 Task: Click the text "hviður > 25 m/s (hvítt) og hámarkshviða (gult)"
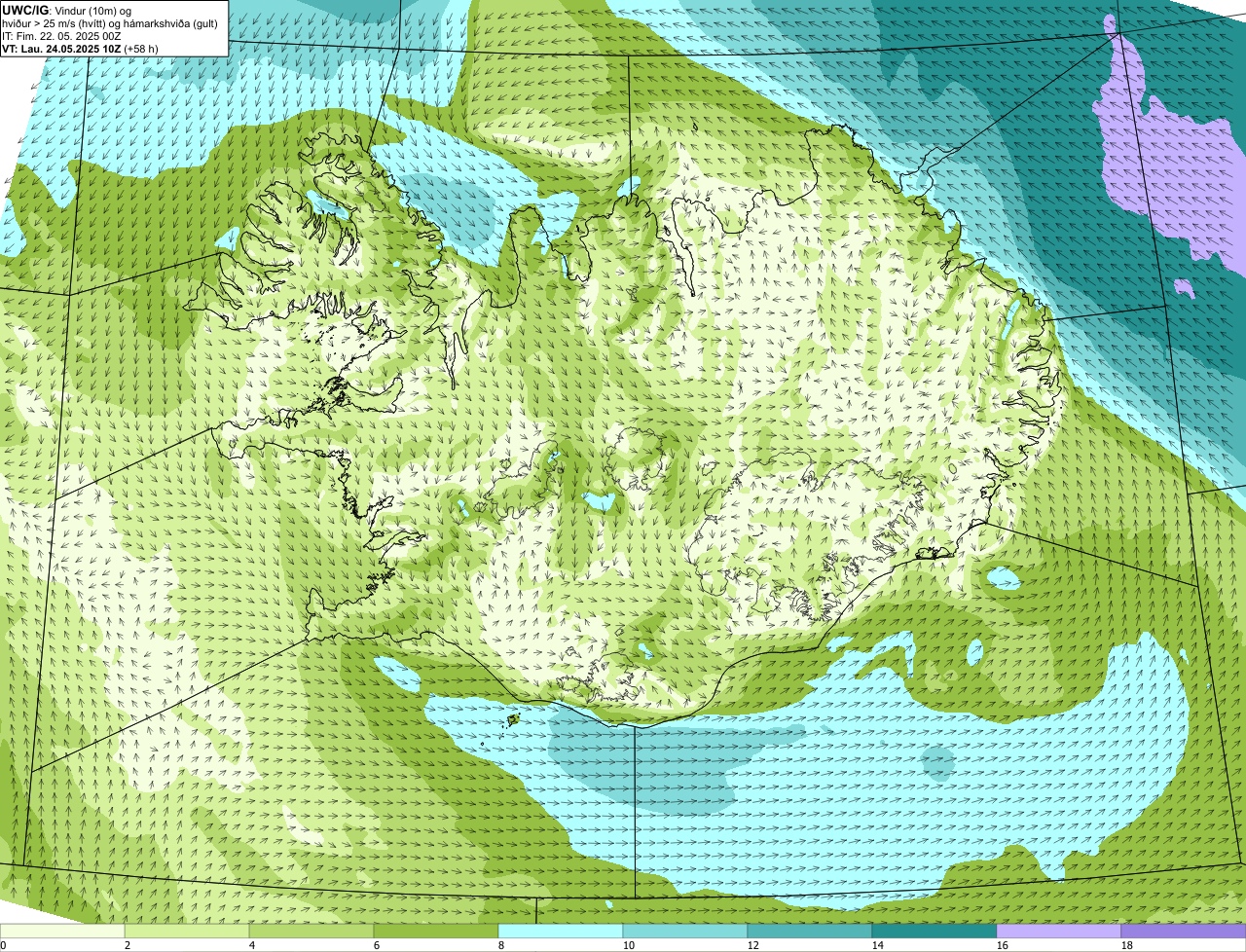(x=110, y=22)
